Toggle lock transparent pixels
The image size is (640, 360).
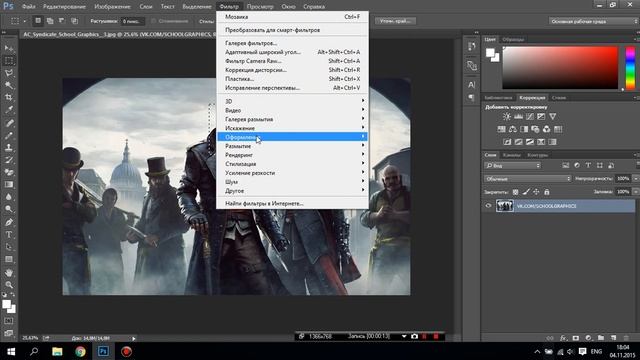click(516, 192)
